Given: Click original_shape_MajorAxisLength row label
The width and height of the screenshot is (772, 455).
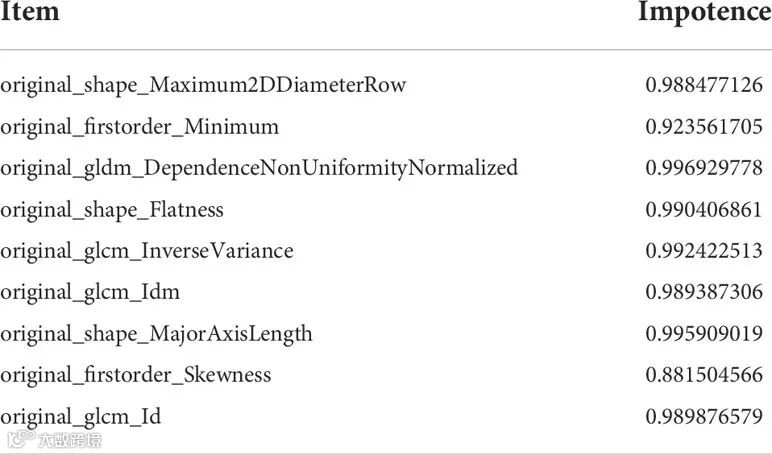Looking at the screenshot, I should click(156, 334).
